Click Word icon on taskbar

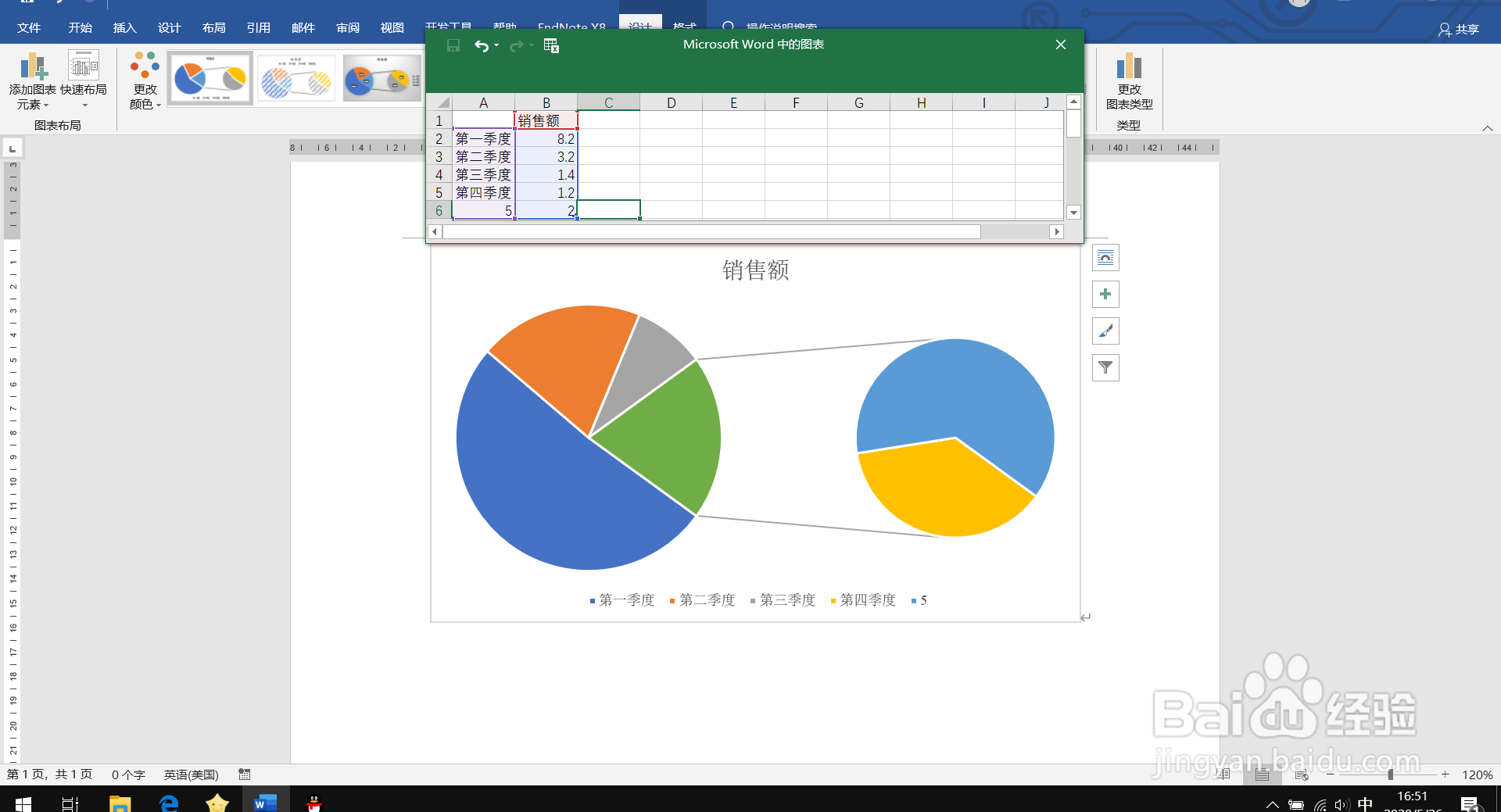pyautogui.click(x=266, y=803)
